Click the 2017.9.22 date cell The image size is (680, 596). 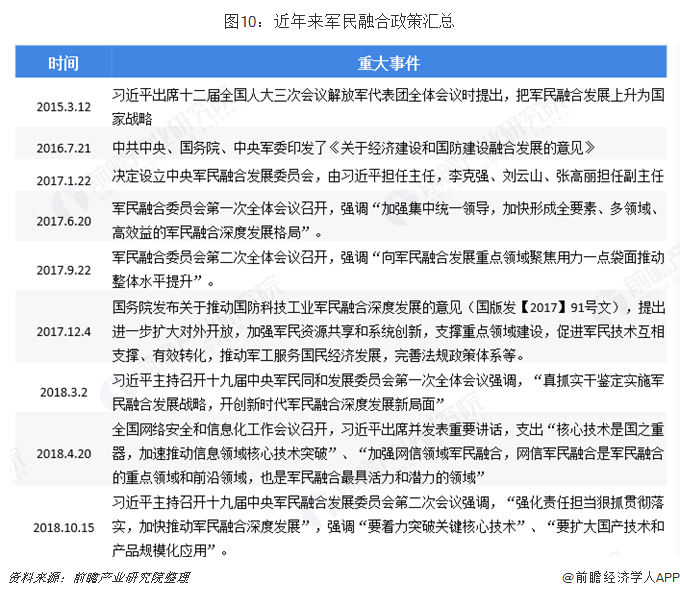pyautogui.click(x=63, y=270)
